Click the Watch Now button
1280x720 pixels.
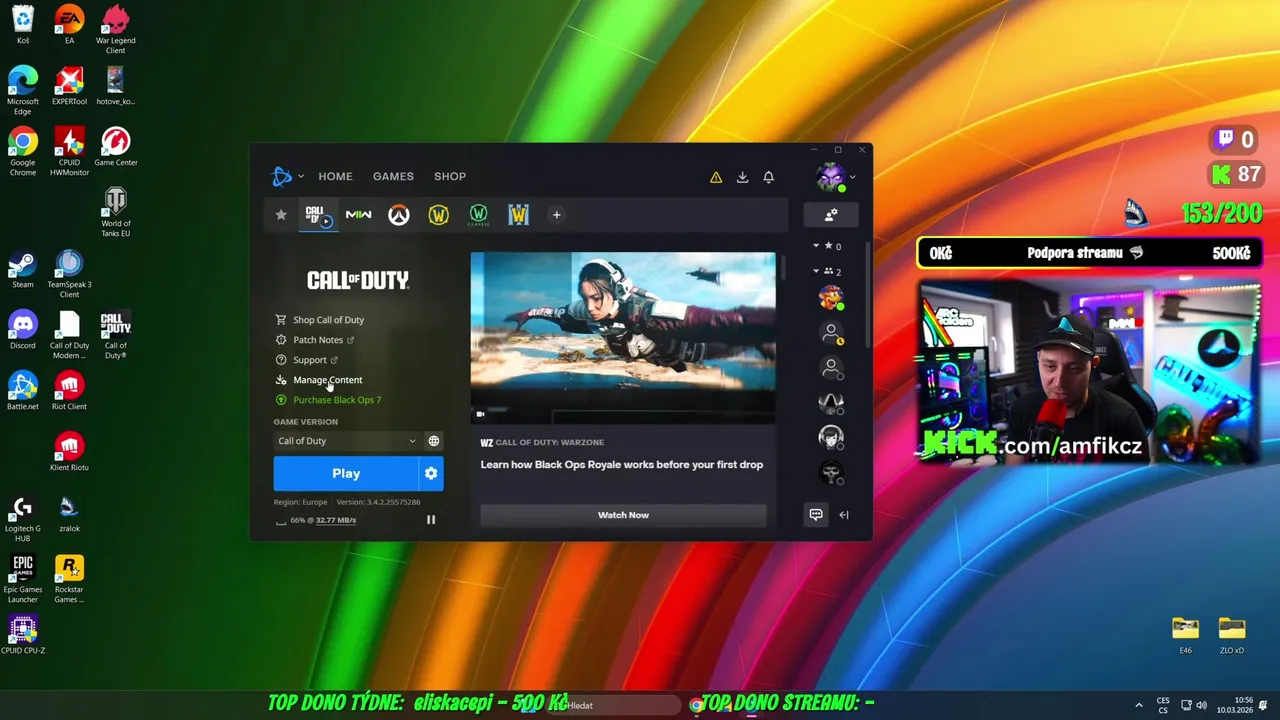coord(623,515)
